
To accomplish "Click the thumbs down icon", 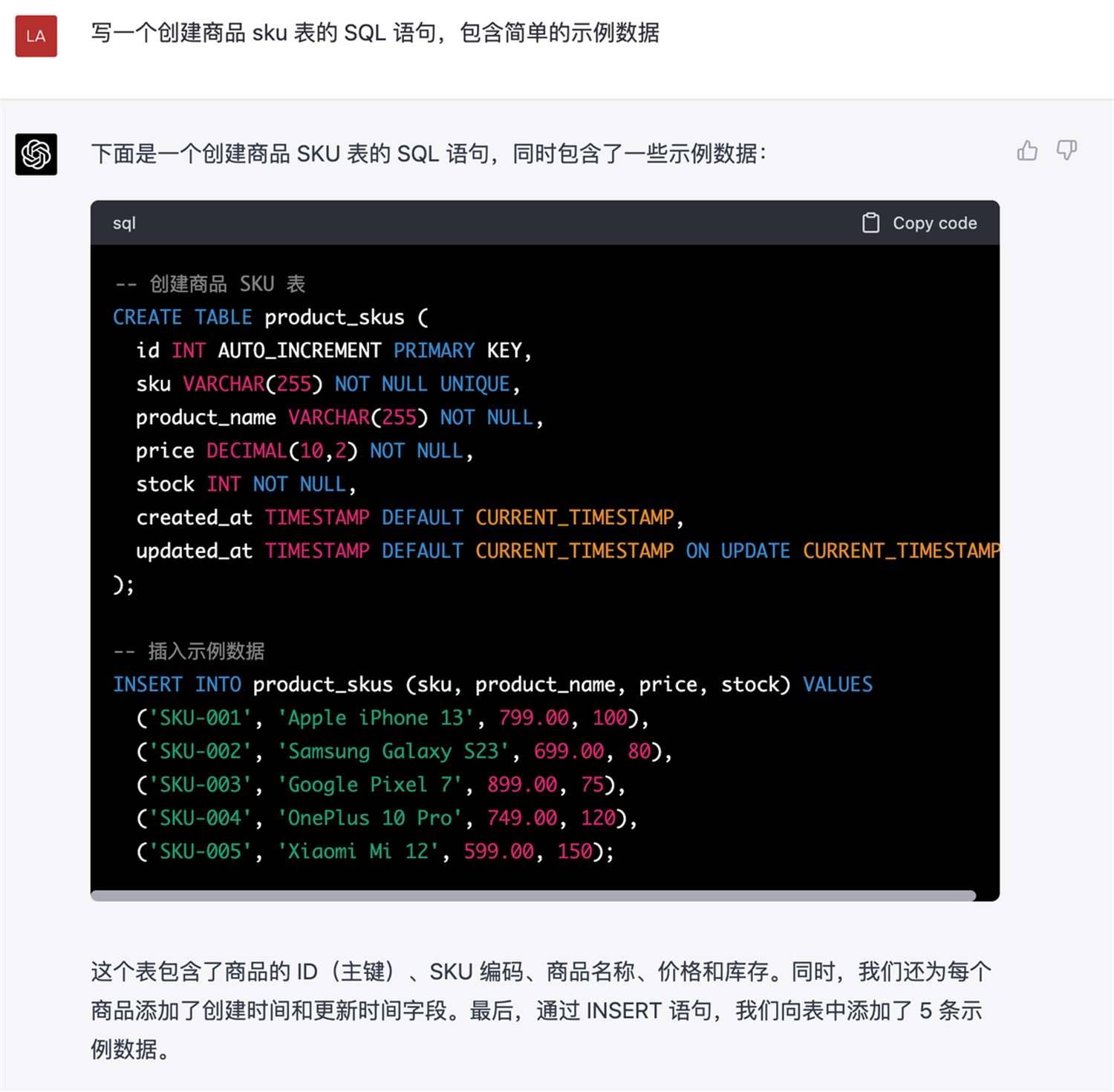I will click(x=1066, y=151).
